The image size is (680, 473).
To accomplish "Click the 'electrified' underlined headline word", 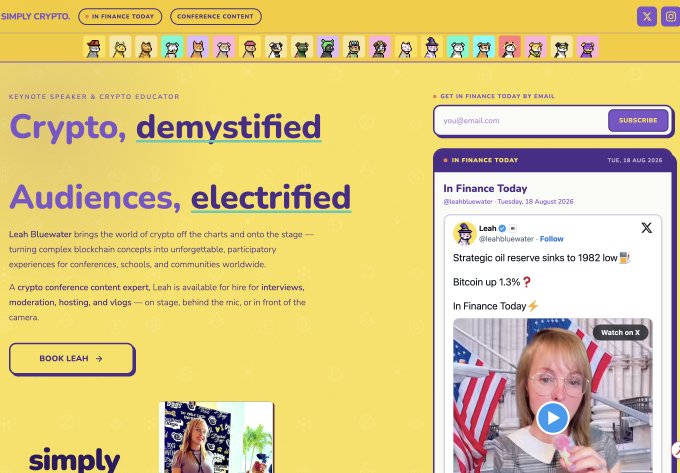I will pyautogui.click(x=271, y=197).
